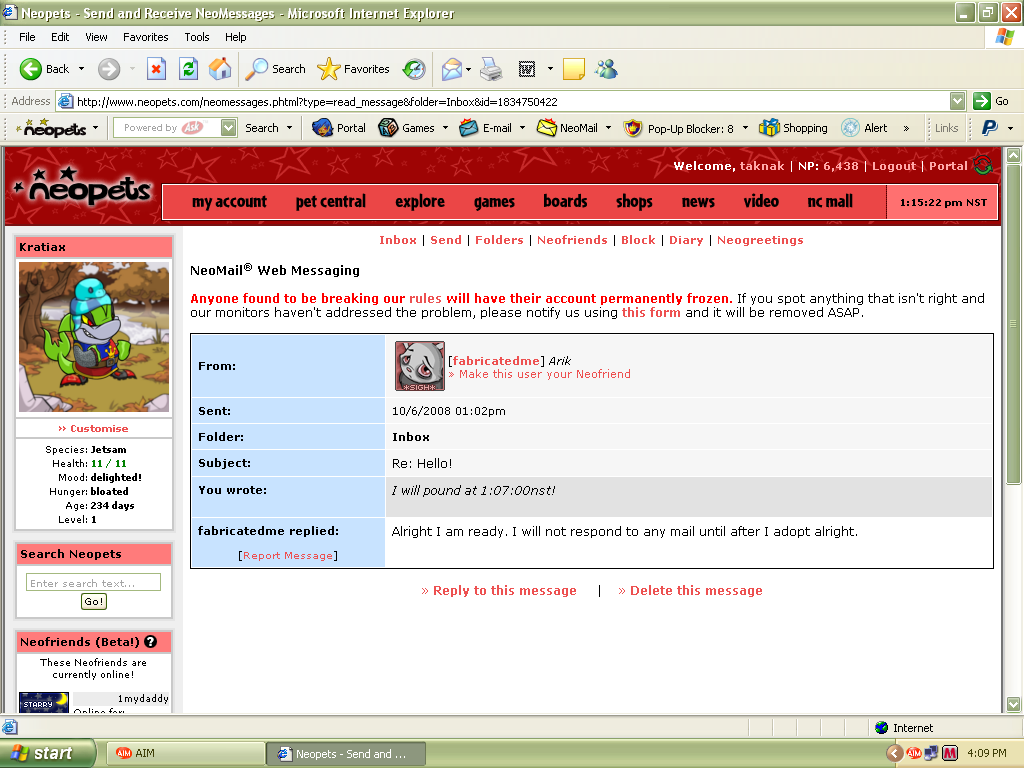This screenshot has height=768, width=1024.
Task: Click the red M icon in system tray
Action: point(950,753)
